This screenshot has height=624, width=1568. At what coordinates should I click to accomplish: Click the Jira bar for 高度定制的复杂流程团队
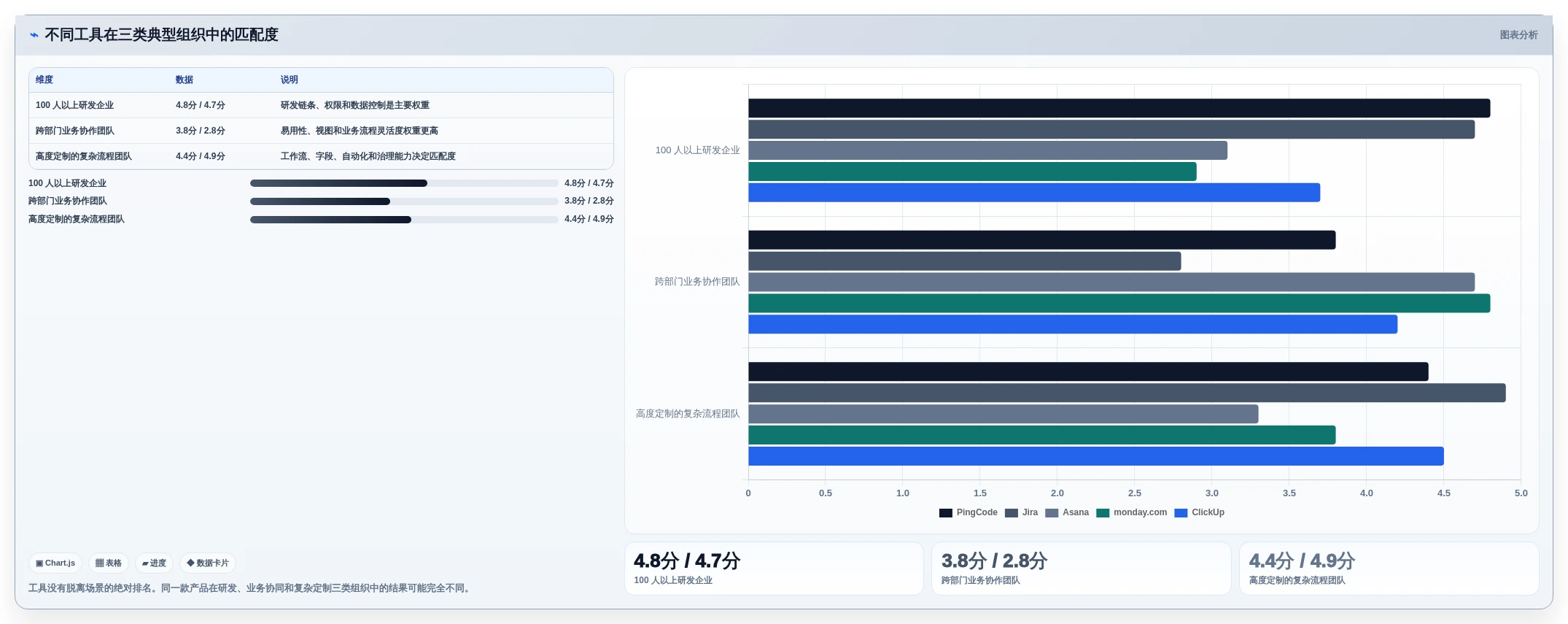[1127, 393]
